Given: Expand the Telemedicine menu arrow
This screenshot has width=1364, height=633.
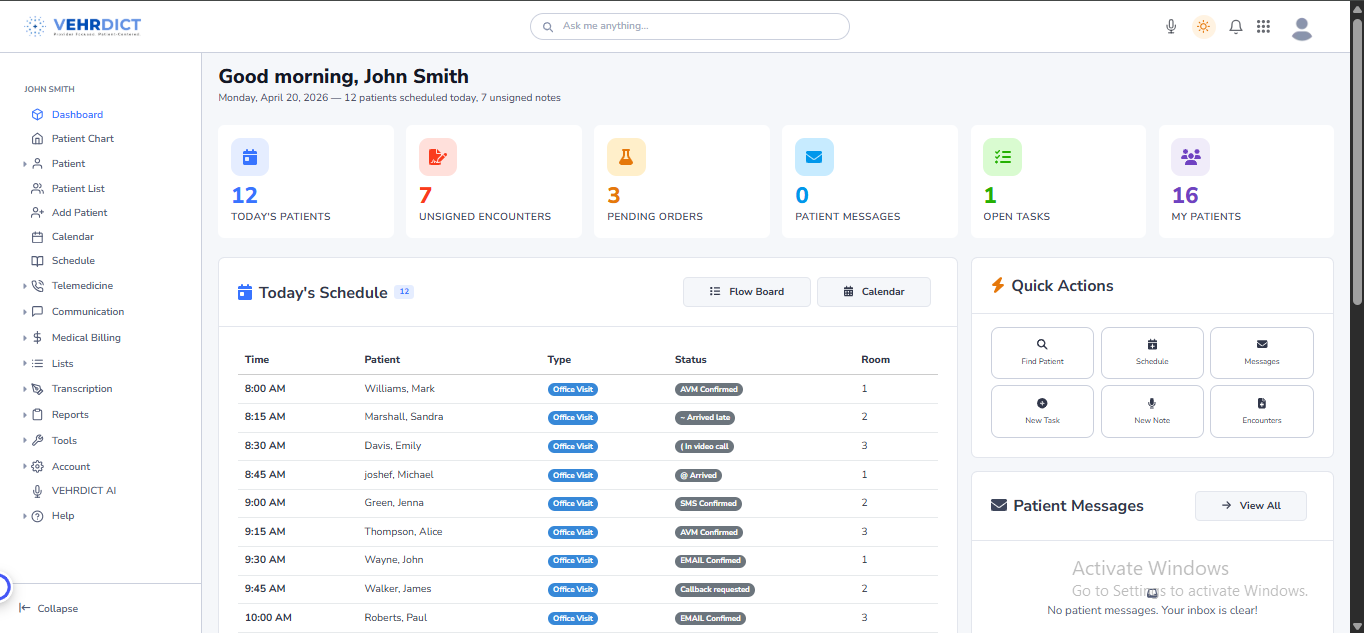Looking at the screenshot, I should (x=25, y=286).
